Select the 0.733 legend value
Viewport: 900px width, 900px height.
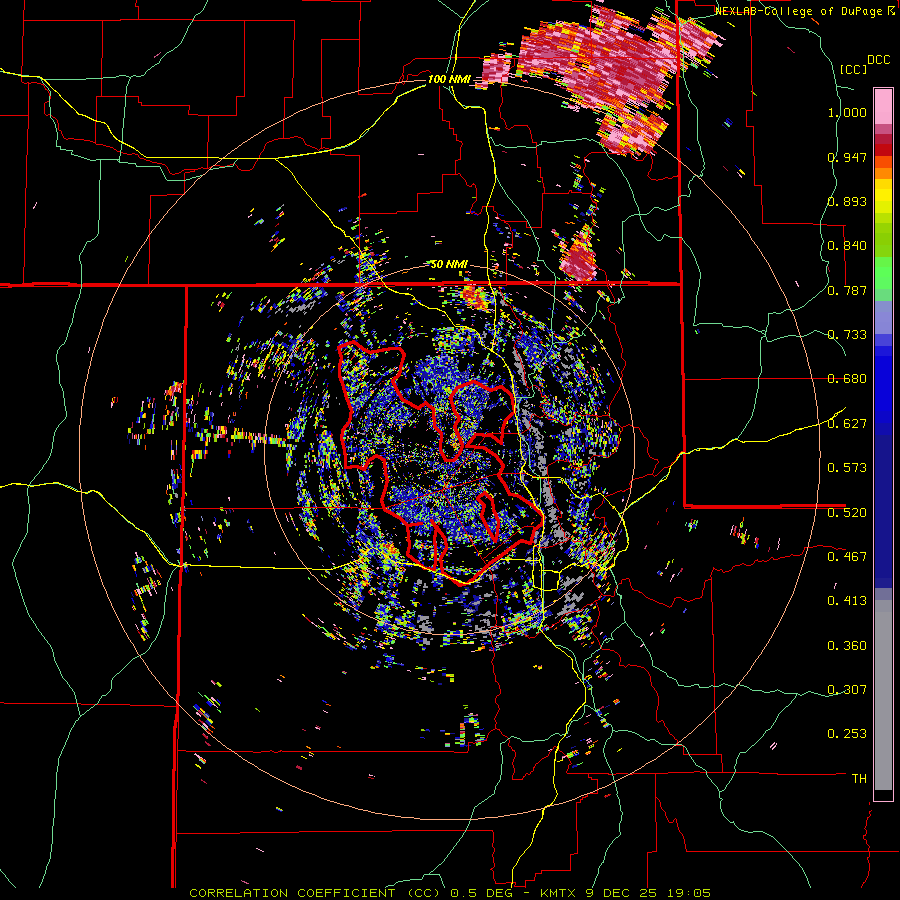click(x=847, y=335)
